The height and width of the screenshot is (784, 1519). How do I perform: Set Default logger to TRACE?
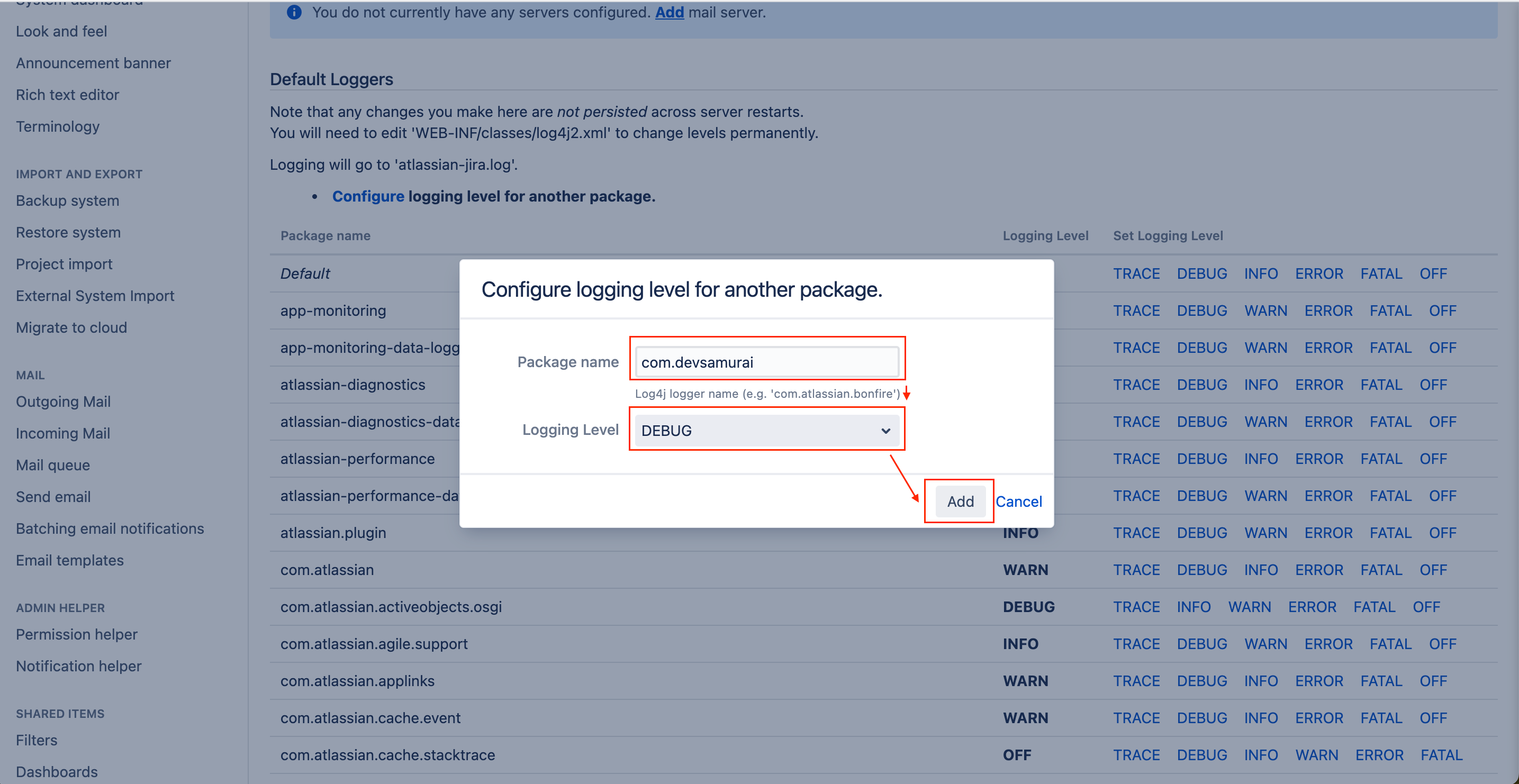[x=1136, y=274]
